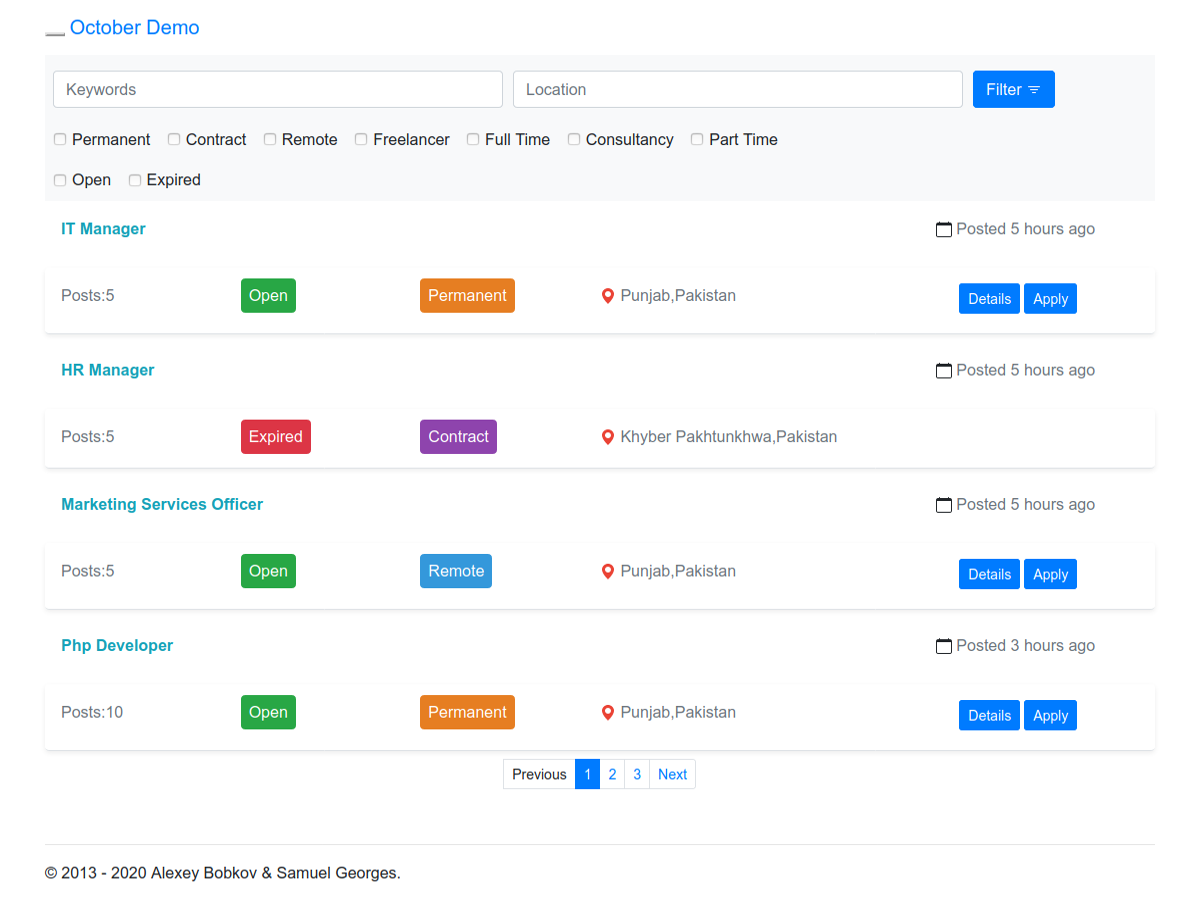Screen dimensions: 1200x900
Task: Jump to page 3 of results
Action: 637,774
